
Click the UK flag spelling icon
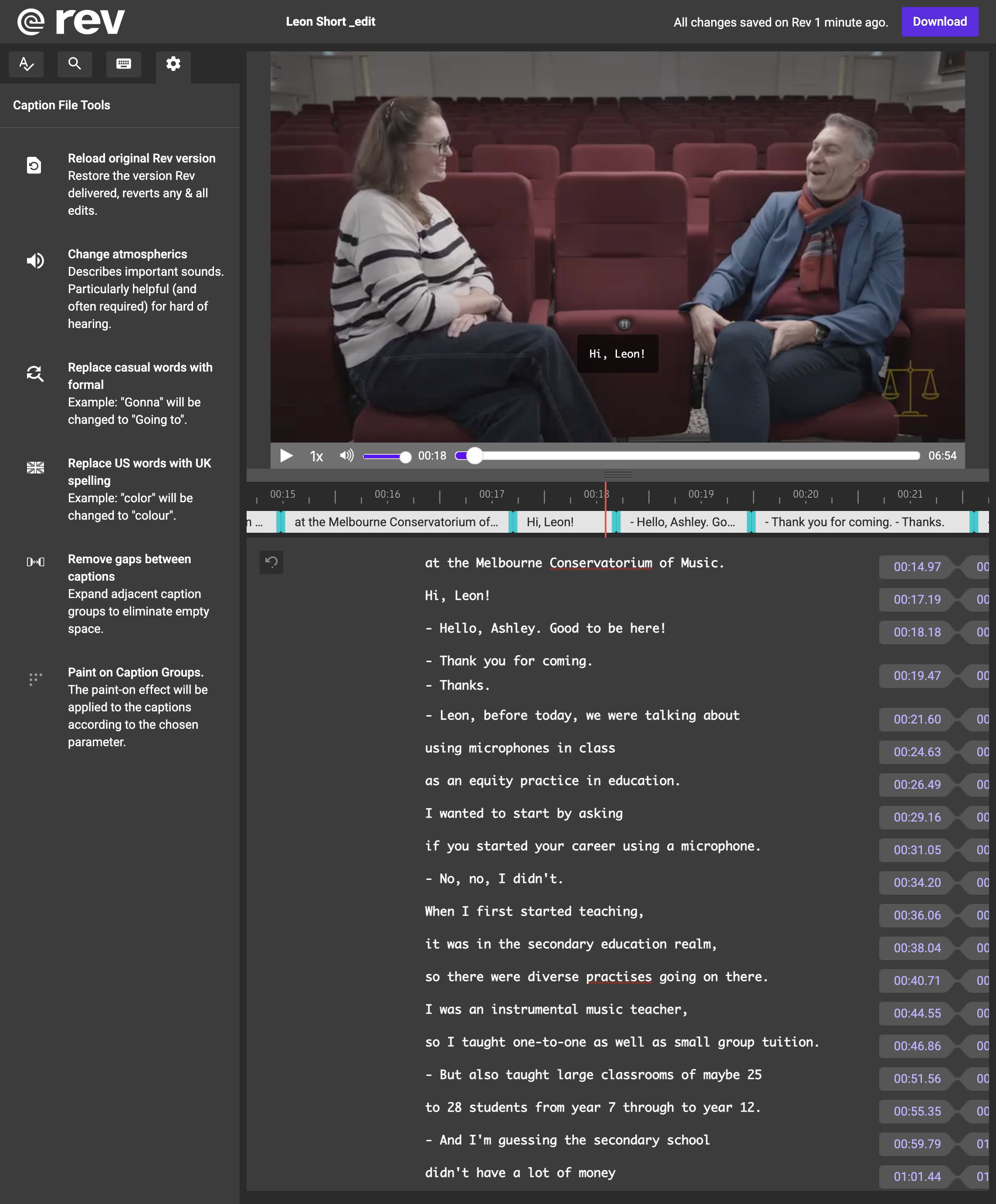(x=35, y=468)
